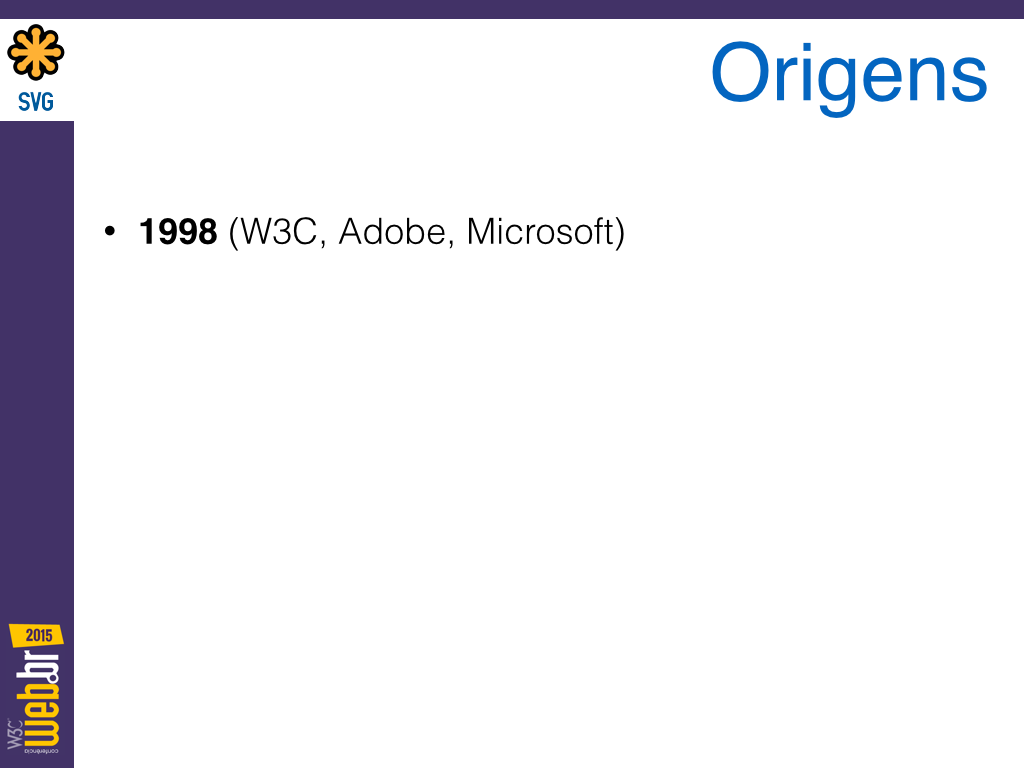1024x768 pixels.
Task: Click the capital O in Origens
Action: [x=739, y=72]
